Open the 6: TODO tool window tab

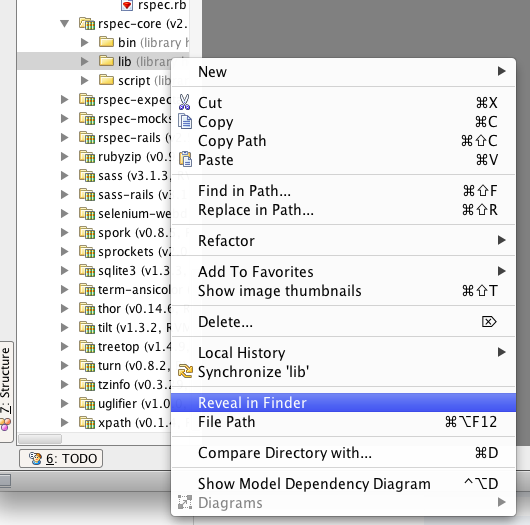[61, 458]
